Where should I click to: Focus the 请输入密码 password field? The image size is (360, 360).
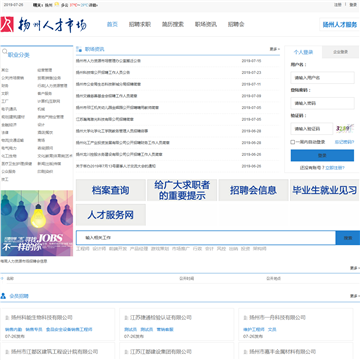pos(322,103)
